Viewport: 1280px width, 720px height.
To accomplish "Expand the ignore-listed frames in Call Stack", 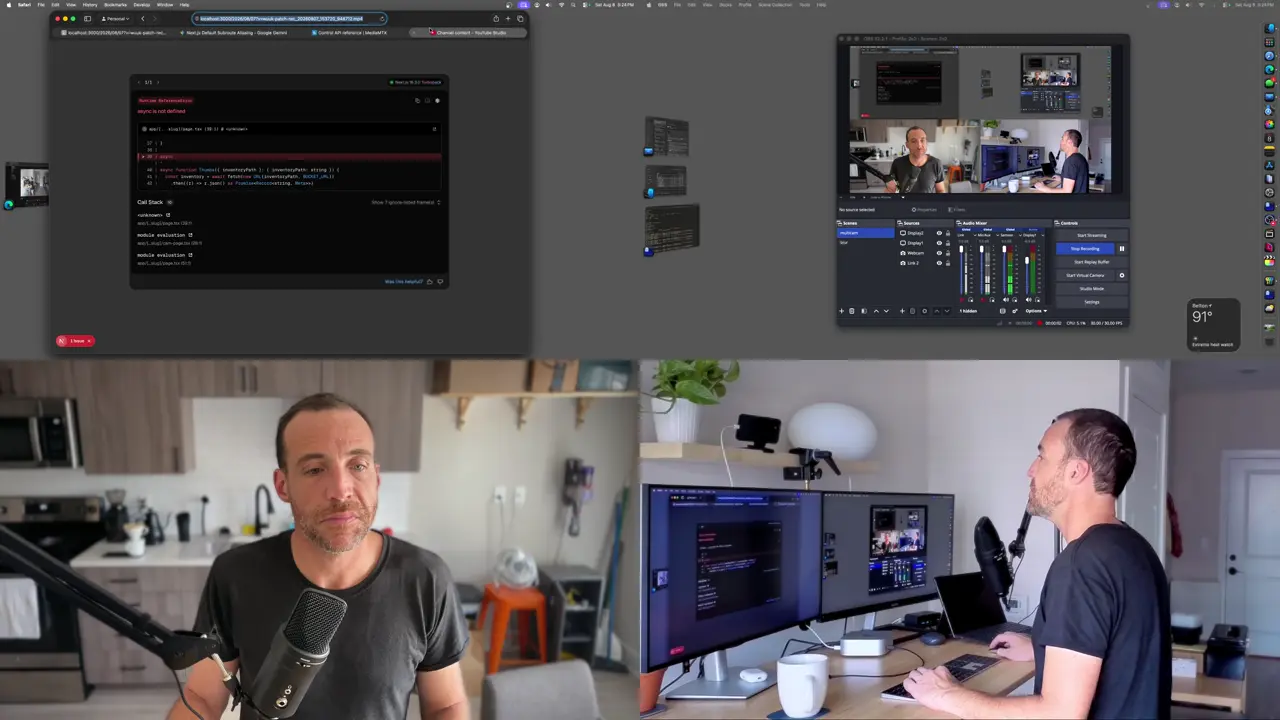I will 406,202.
